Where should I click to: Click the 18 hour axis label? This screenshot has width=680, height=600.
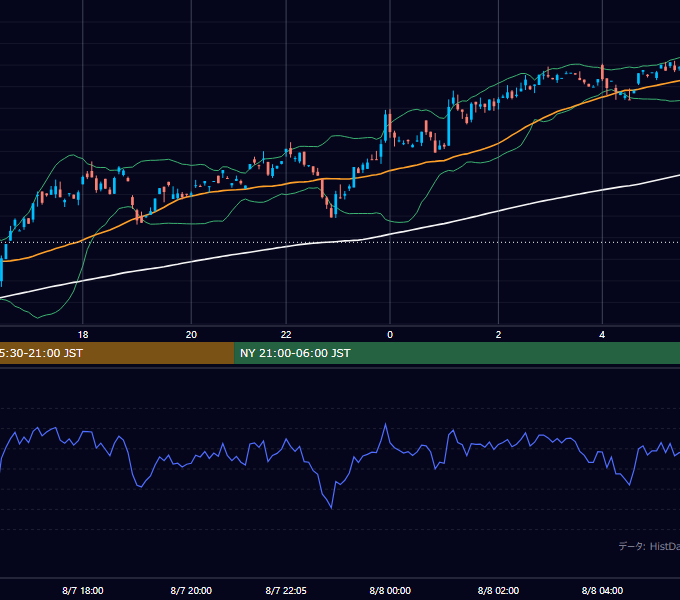[83, 335]
